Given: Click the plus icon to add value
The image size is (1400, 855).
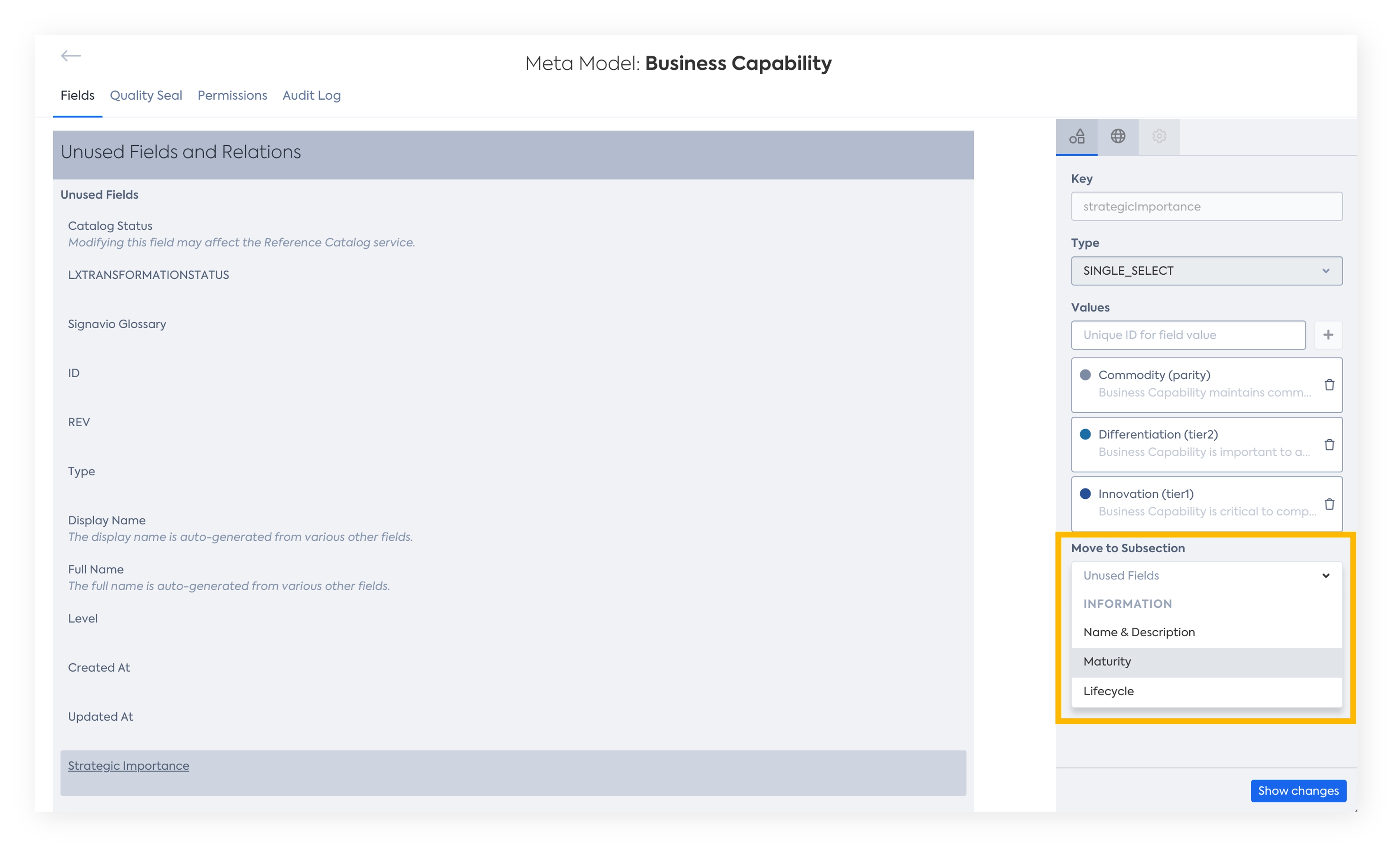Looking at the screenshot, I should pyautogui.click(x=1328, y=335).
